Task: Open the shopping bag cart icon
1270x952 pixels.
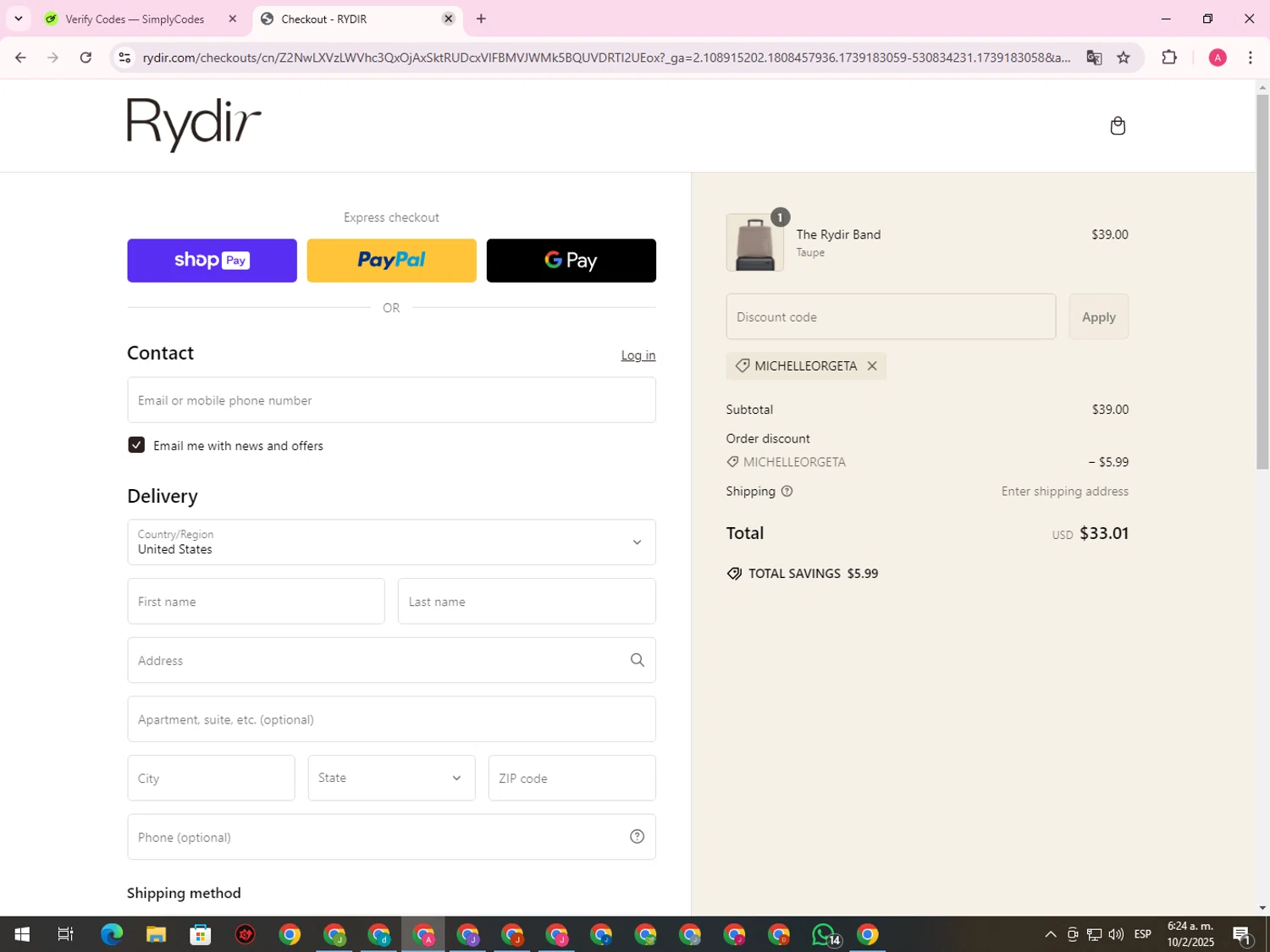Action: [x=1118, y=126]
